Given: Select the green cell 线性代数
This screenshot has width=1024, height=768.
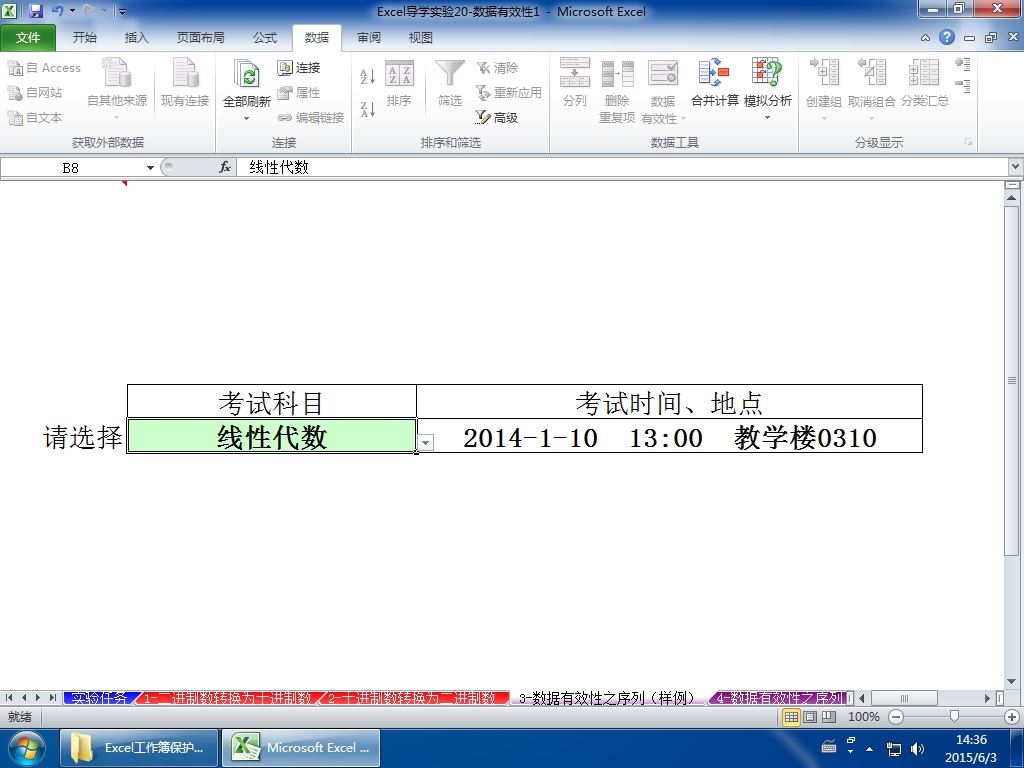Looking at the screenshot, I should point(272,436).
